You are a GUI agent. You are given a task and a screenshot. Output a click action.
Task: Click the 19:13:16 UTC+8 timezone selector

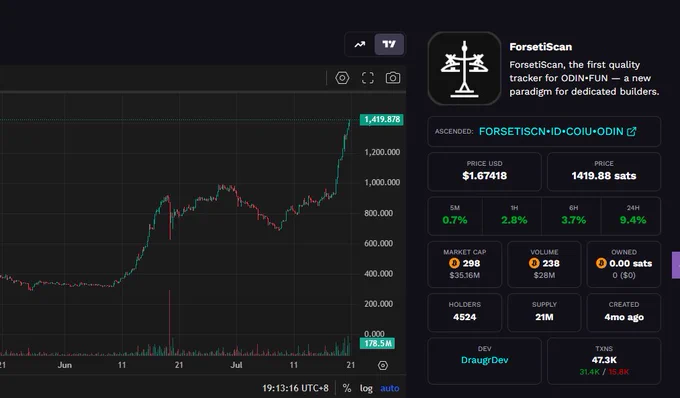tap(295, 388)
